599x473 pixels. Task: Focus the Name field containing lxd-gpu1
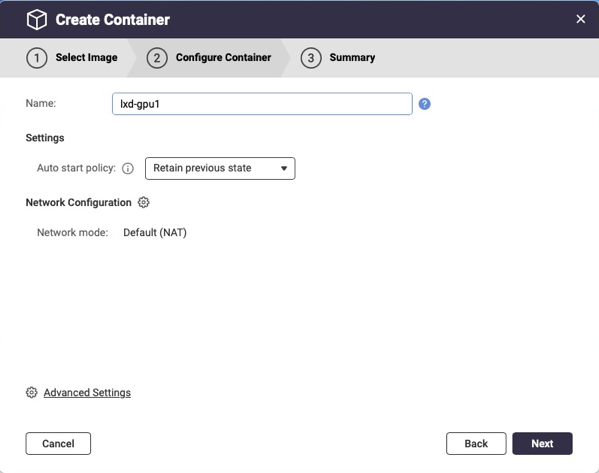click(262, 104)
